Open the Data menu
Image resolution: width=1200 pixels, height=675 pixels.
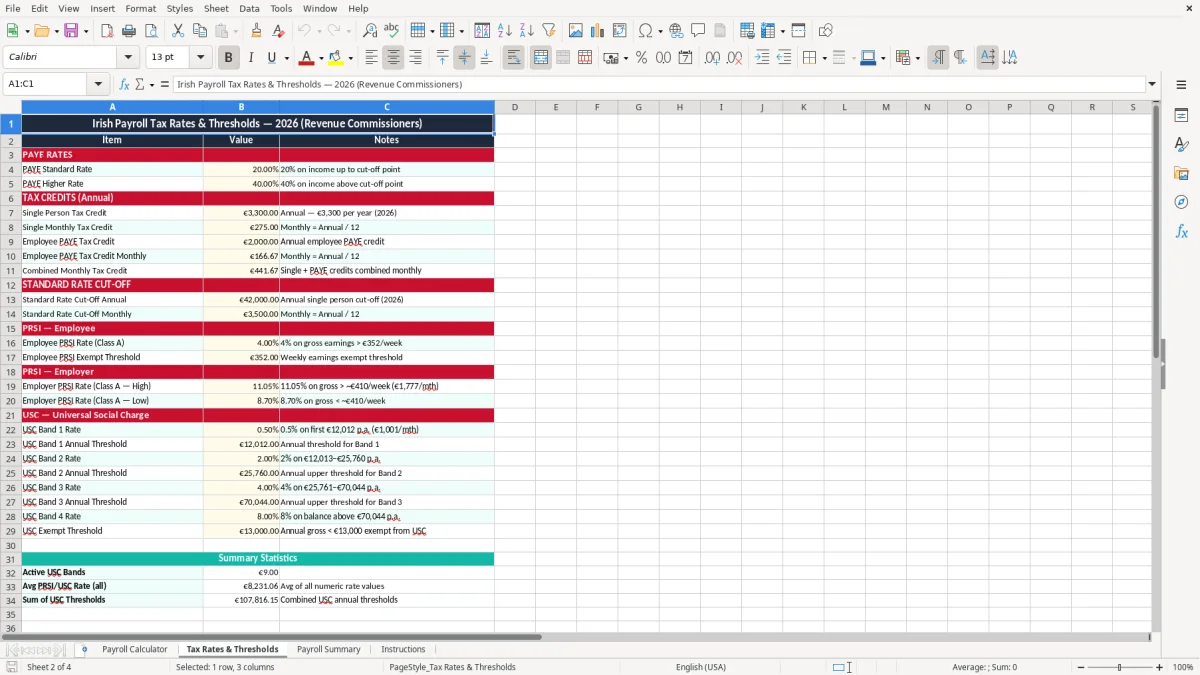249,8
